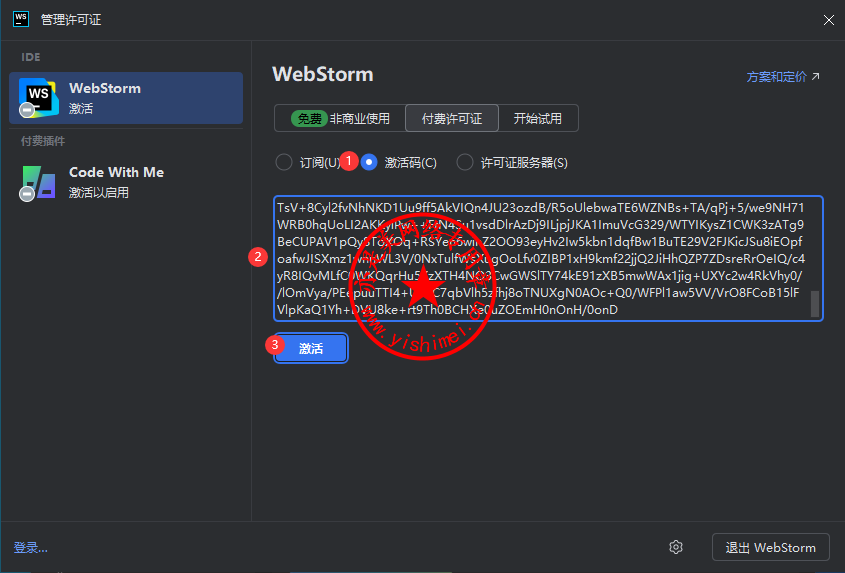Close the license management dialog

[x=828, y=20]
